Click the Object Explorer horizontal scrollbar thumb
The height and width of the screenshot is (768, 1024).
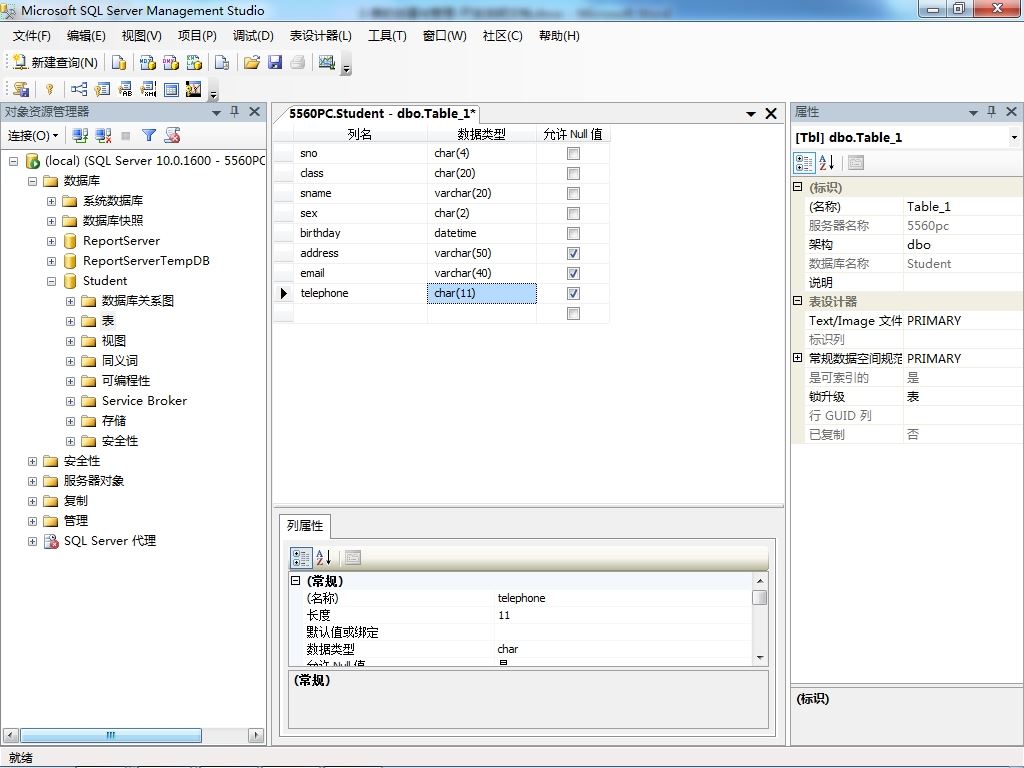tap(111, 735)
